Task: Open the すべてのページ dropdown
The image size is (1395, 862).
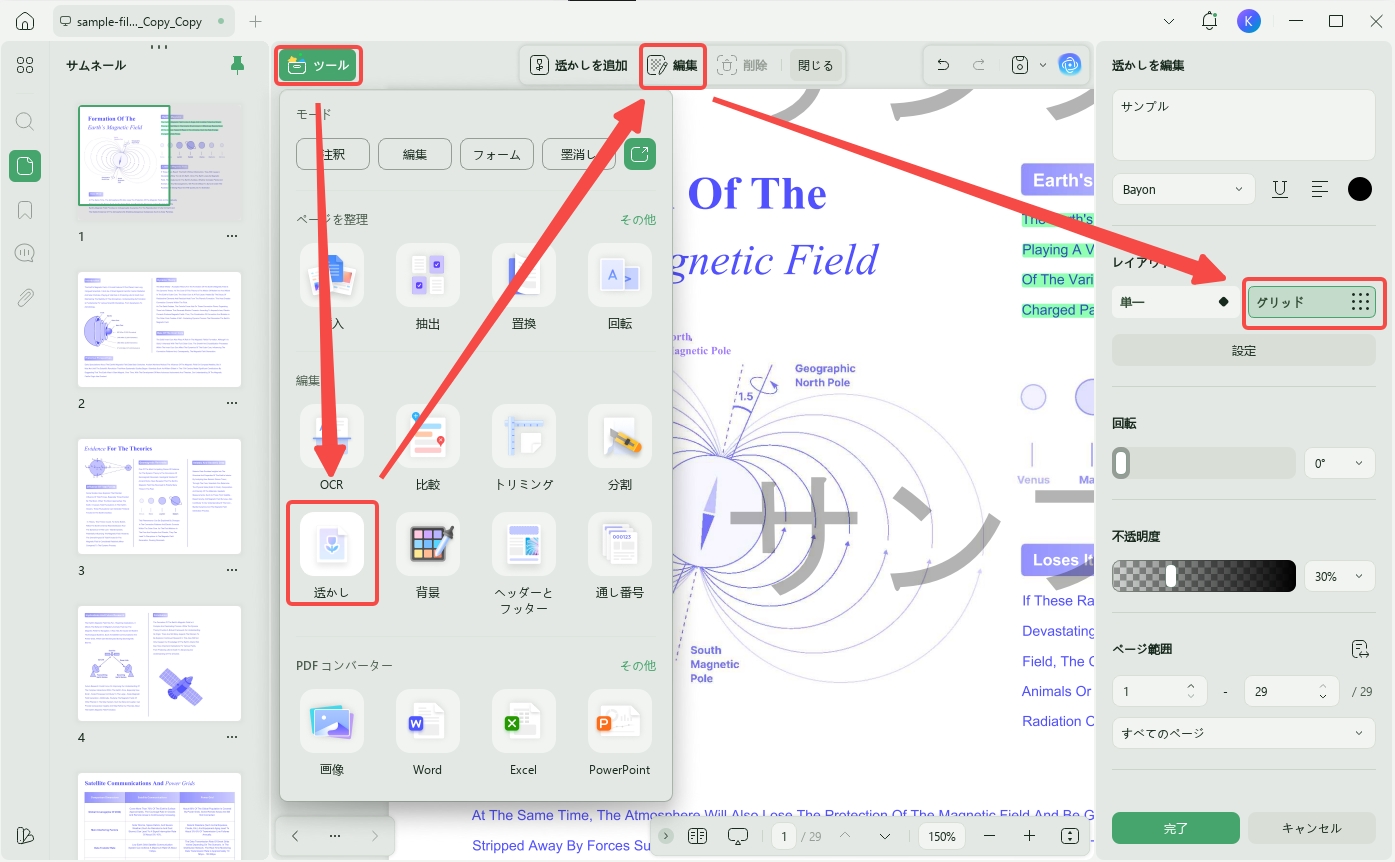Action: 1244,733
